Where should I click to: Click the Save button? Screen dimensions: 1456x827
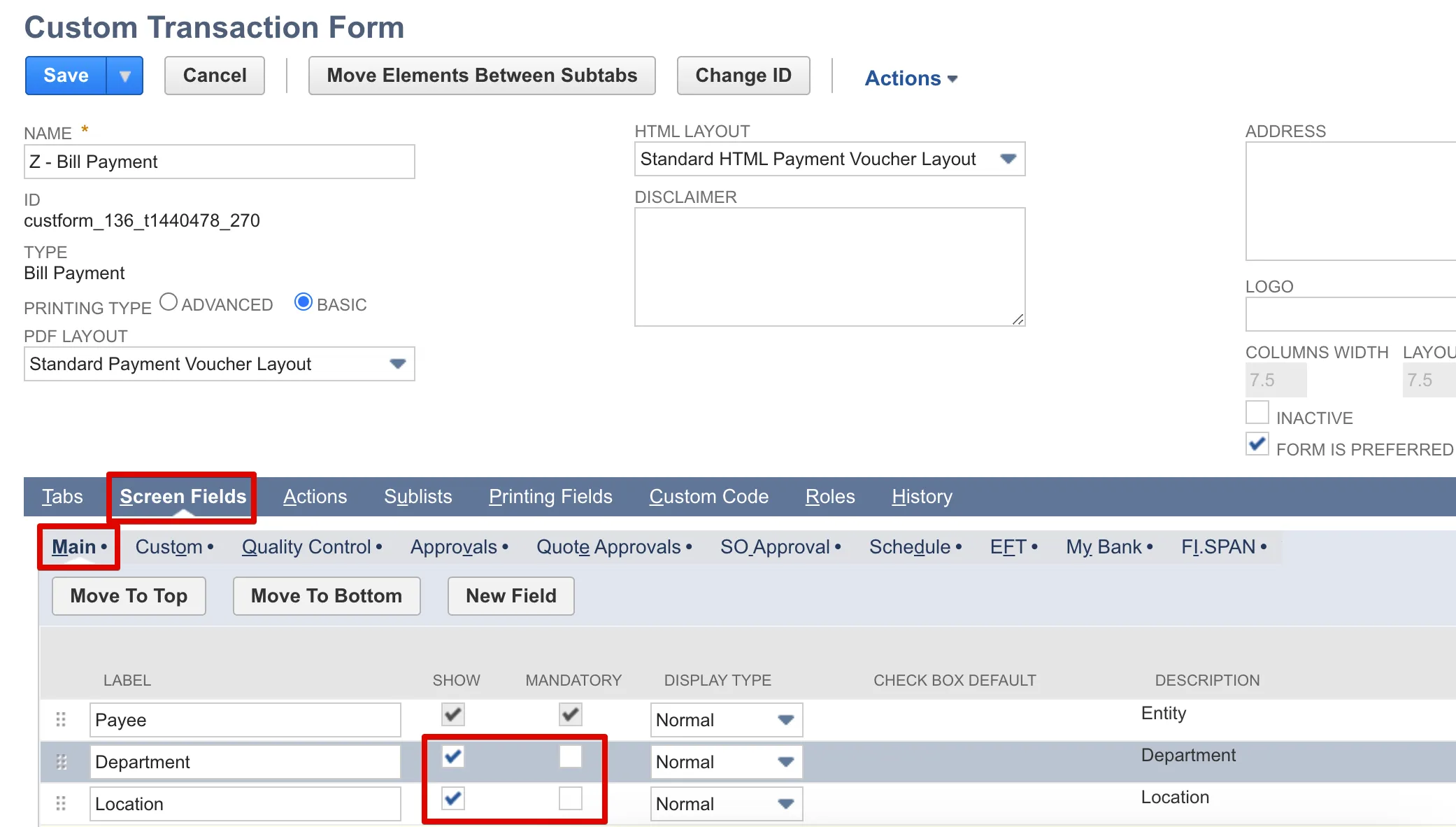pos(66,76)
